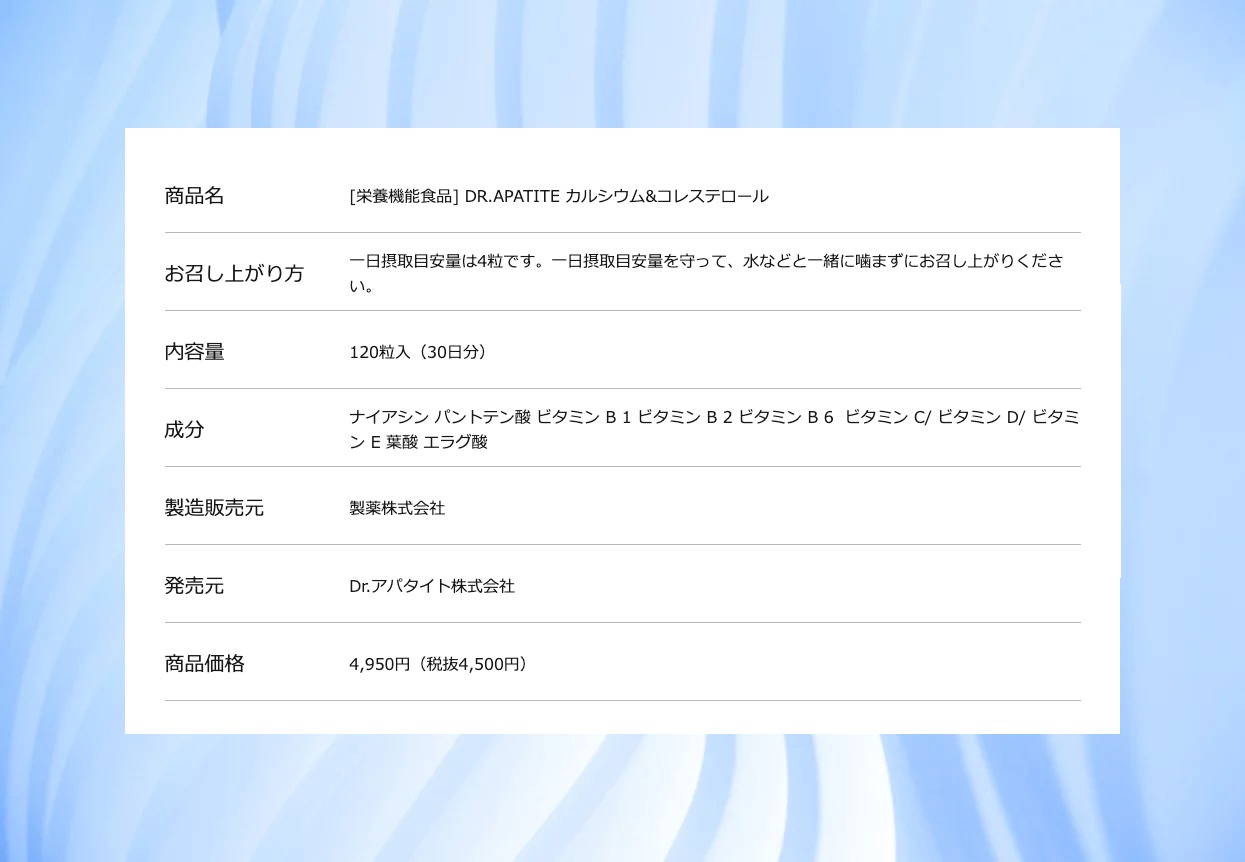Click the 内容量 label
Viewport: 1245px width, 862px height.
coord(194,352)
